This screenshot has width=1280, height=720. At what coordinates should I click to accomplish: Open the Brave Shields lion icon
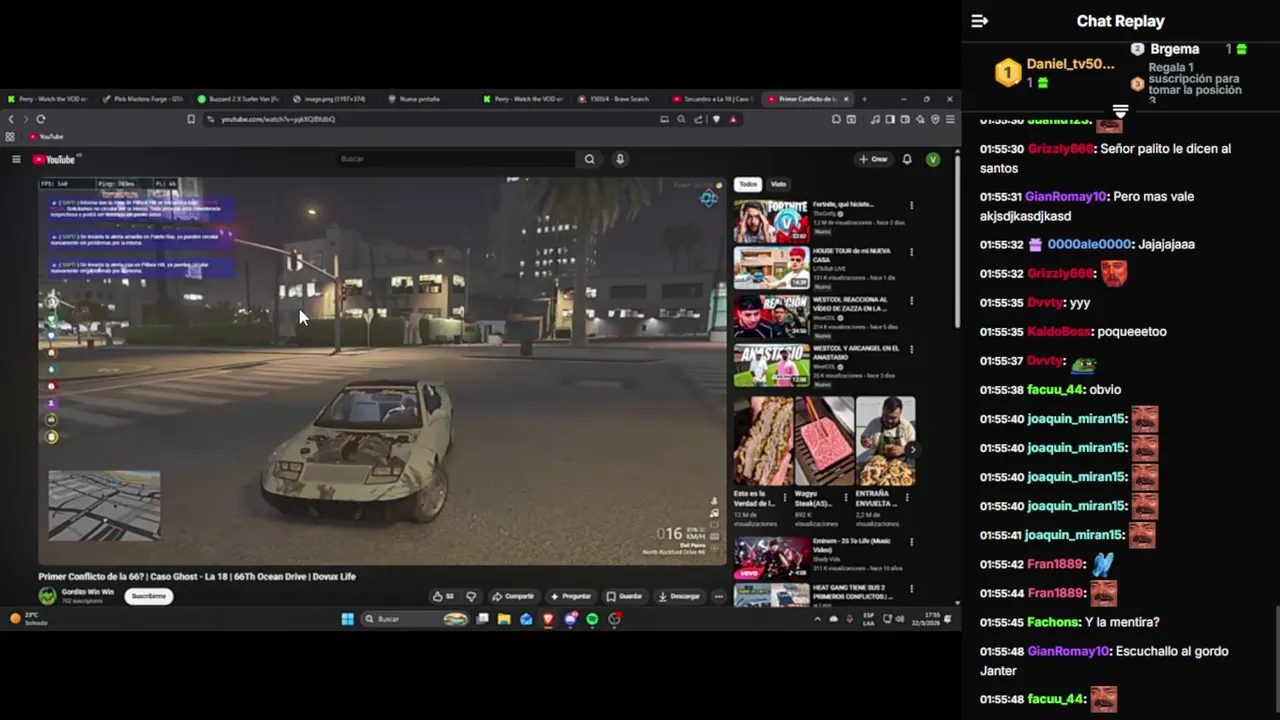click(716, 119)
